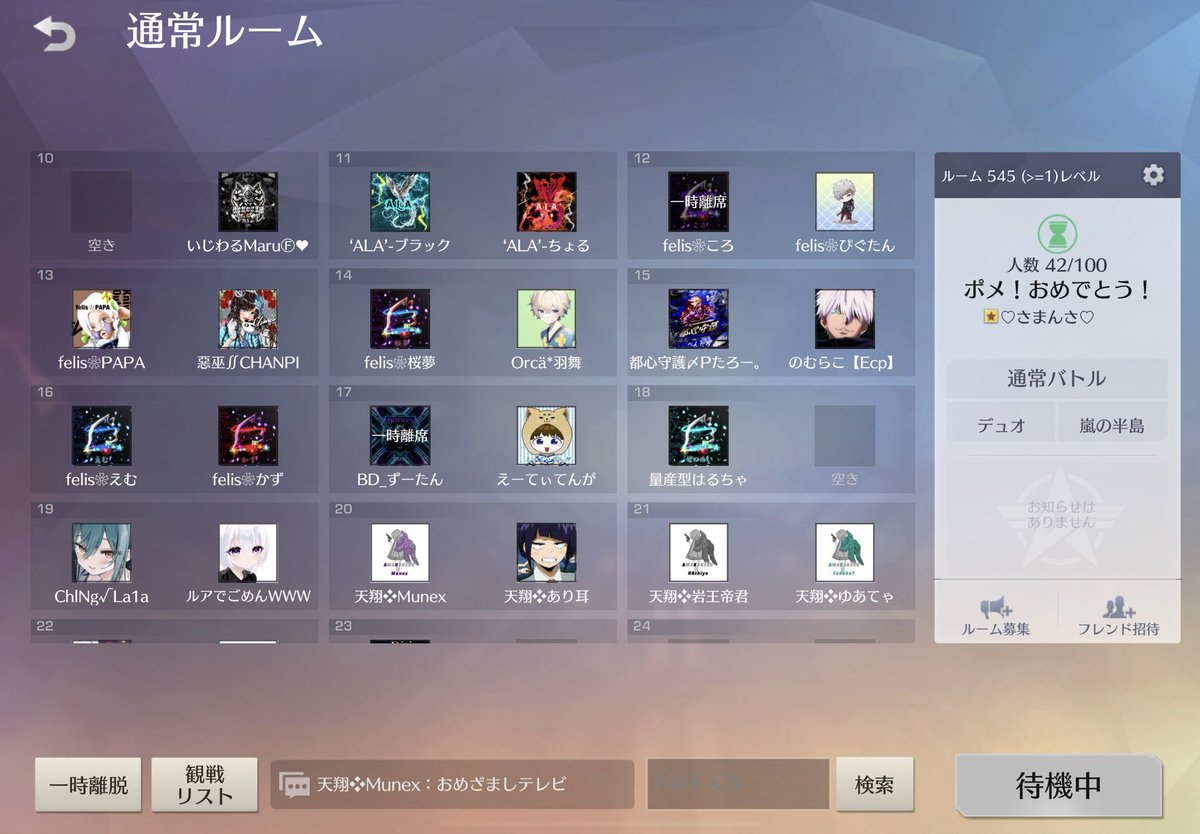Select Orcä*羽舞 player avatar
The image size is (1200, 834).
point(546,319)
